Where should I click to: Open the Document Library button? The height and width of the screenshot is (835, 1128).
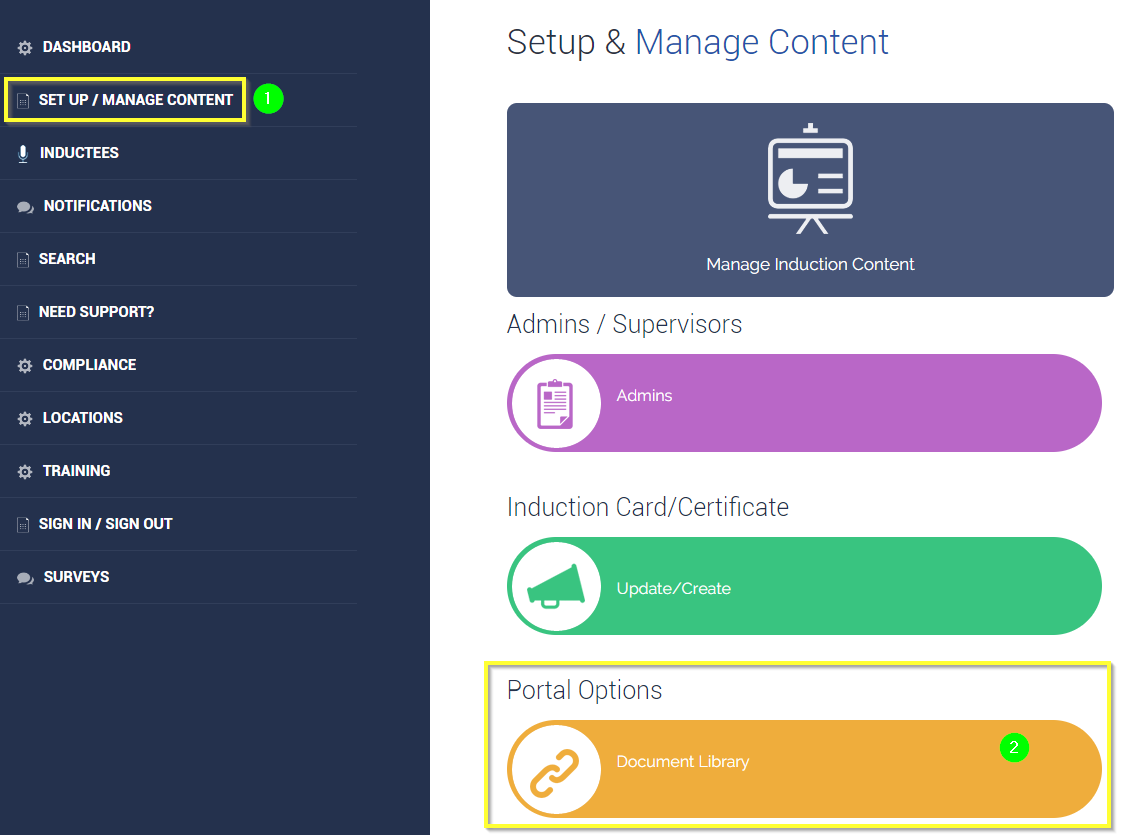pyautogui.click(x=682, y=762)
